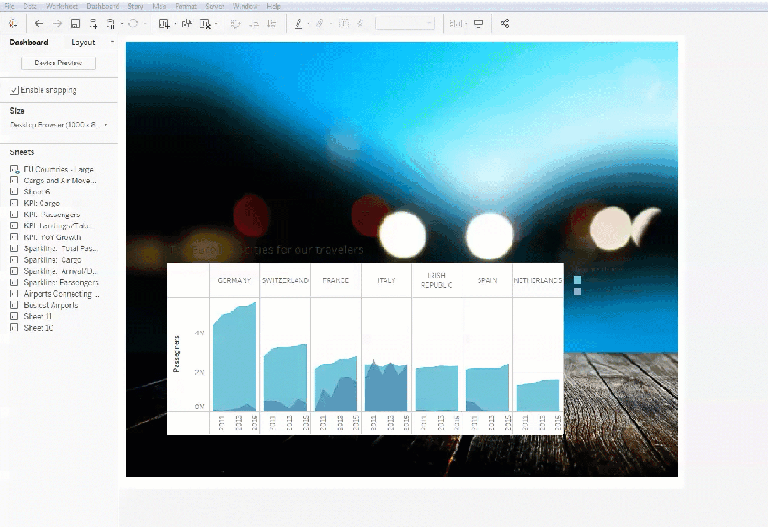
Task: Open the highlight dropdown arrow
Action: pos(308,24)
